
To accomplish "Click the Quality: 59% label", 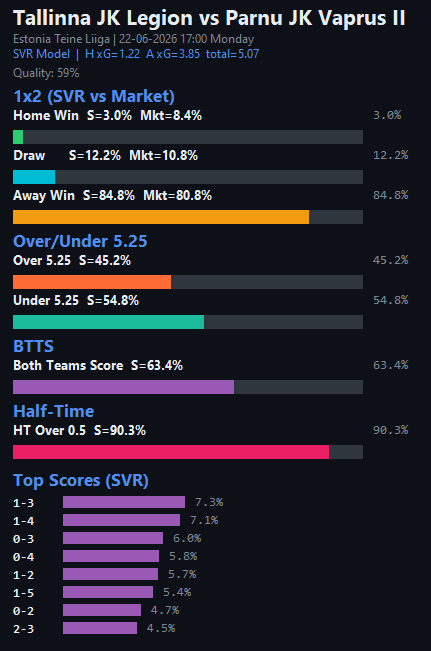I will click(46, 73).
